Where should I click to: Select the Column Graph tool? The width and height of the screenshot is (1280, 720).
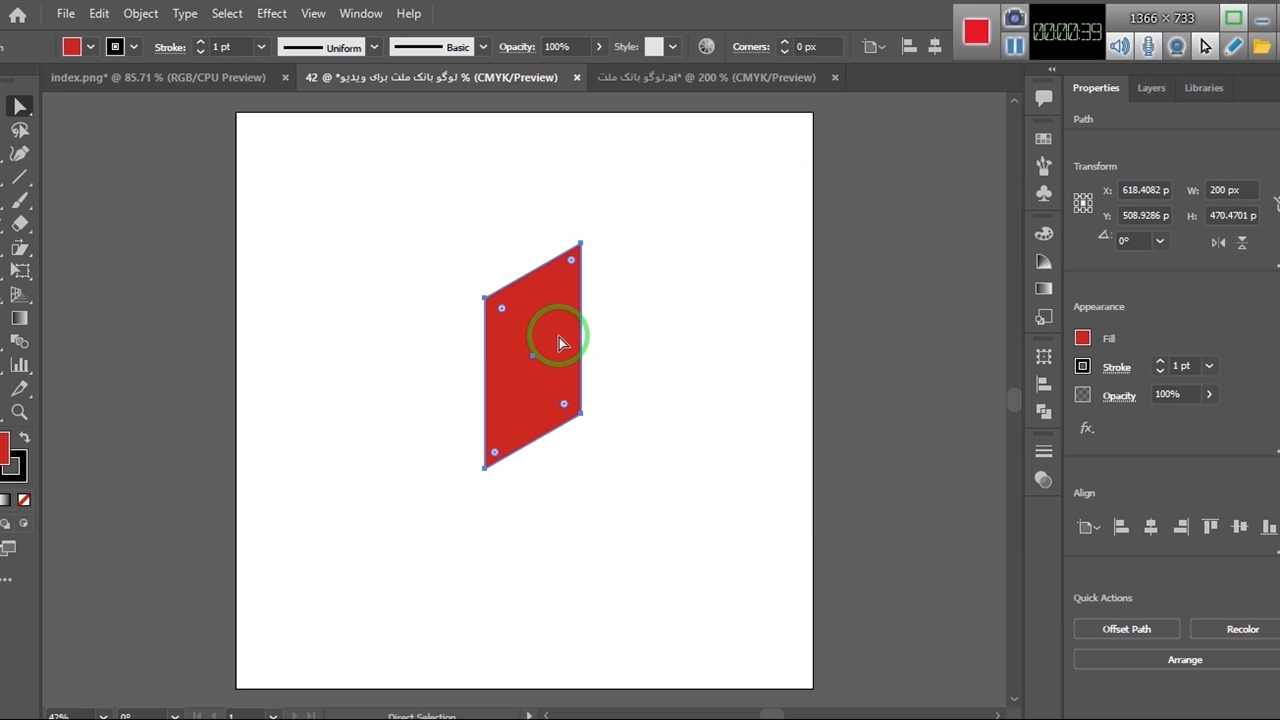pyautogui.click(x=19, y=365)
